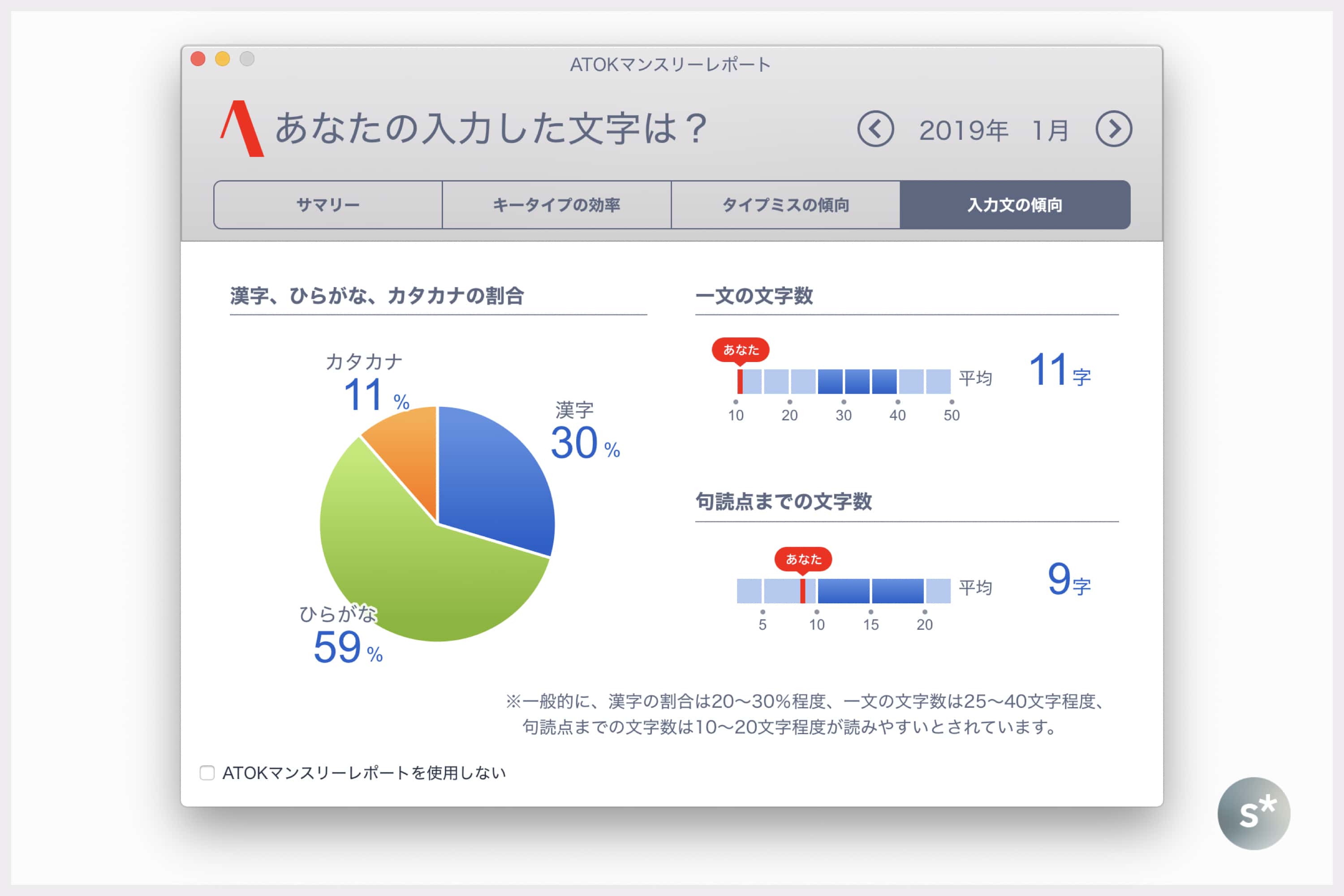1344x896 pixels.
Task: Click the S* watermark badge
Action: click(1254, 813)
